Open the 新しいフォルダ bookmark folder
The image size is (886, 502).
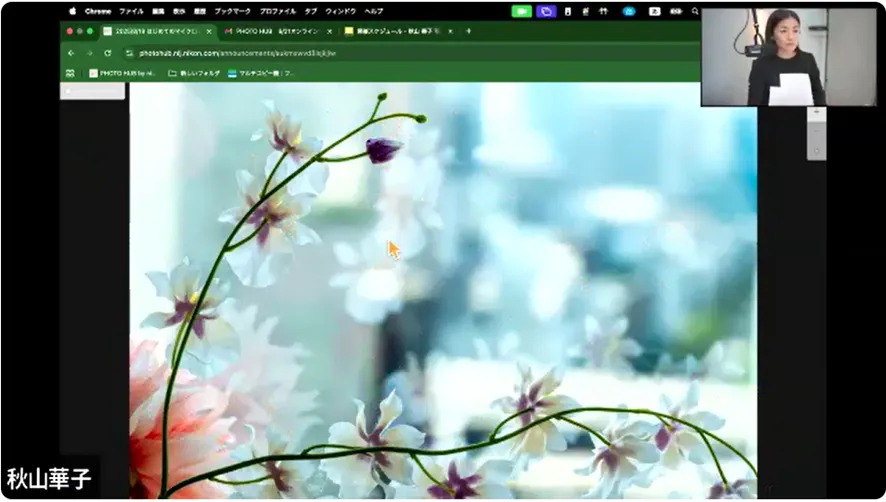click(194, 73)
